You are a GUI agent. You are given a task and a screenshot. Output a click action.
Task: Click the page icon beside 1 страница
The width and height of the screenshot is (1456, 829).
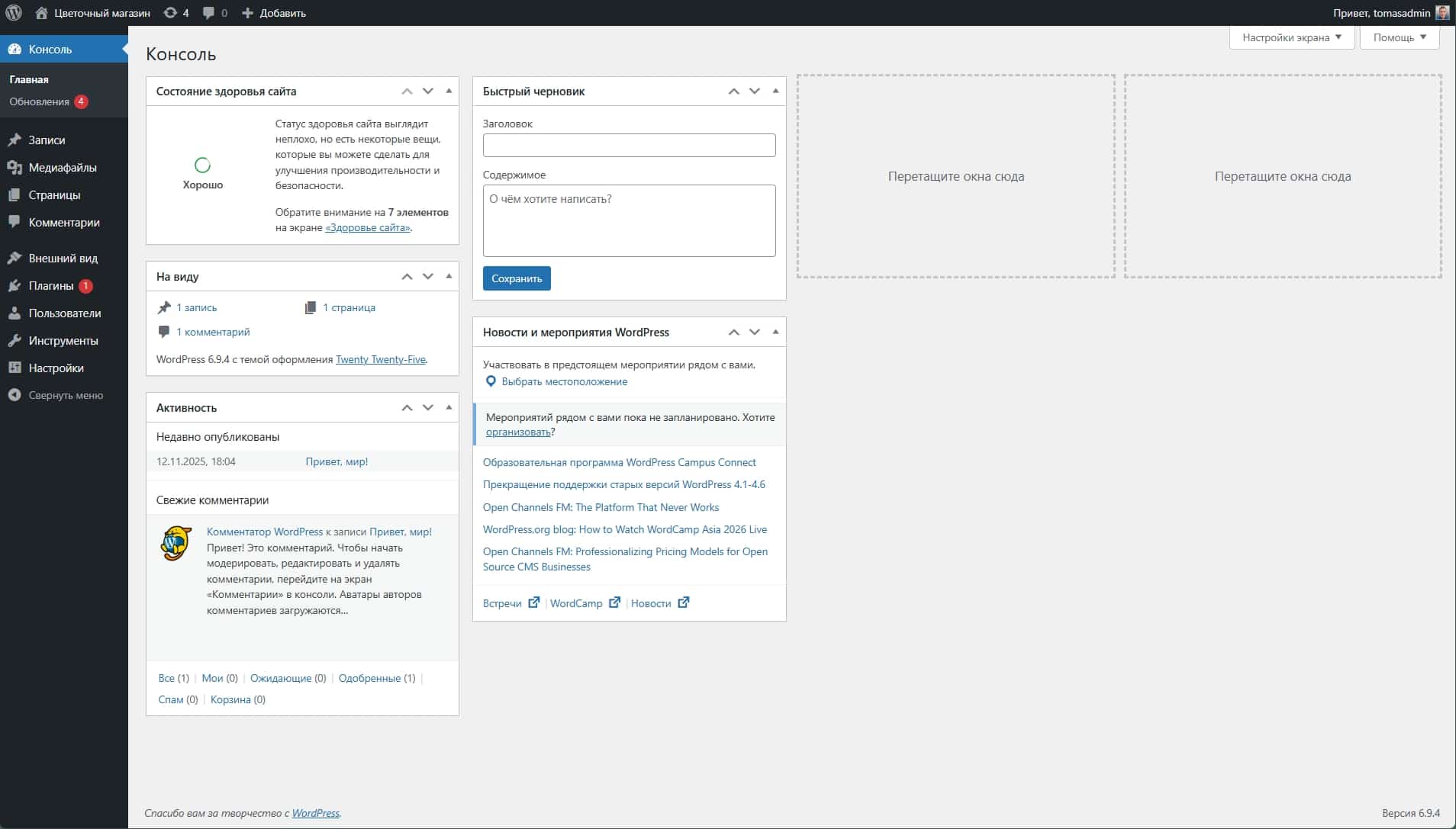point(310,307)
